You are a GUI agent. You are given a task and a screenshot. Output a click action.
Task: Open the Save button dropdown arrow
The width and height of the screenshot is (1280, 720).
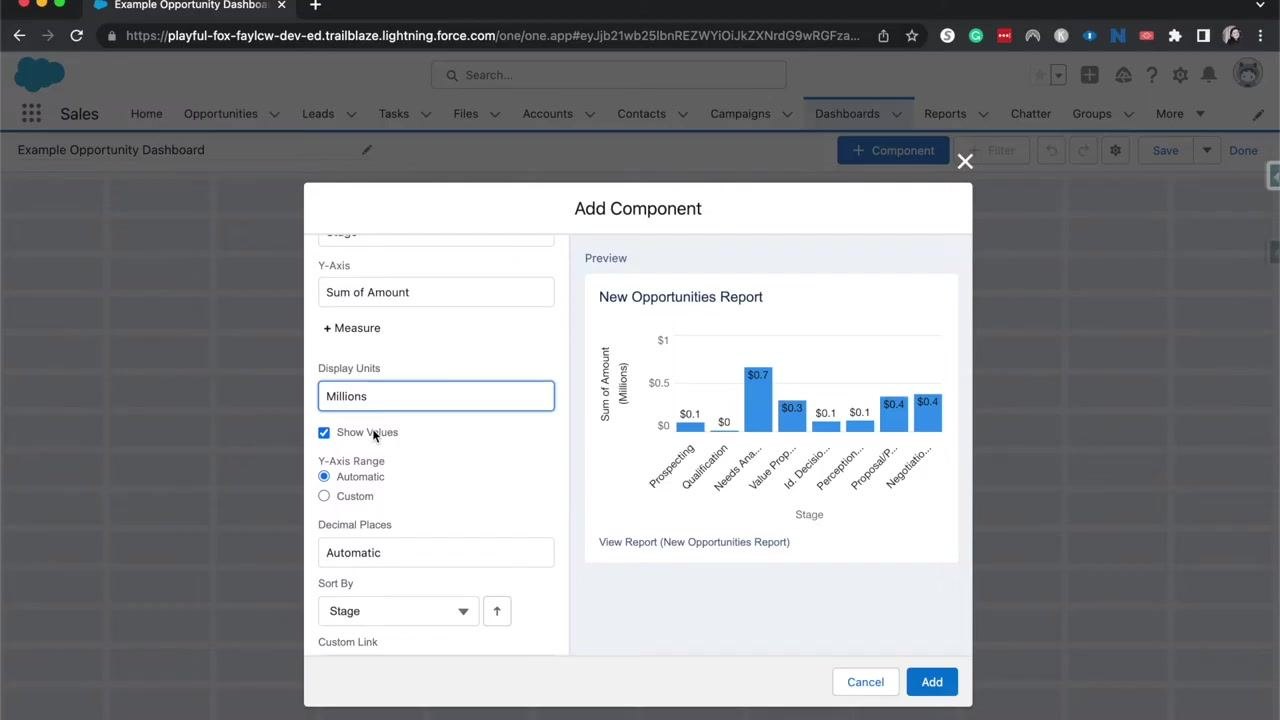(1206, 151)
